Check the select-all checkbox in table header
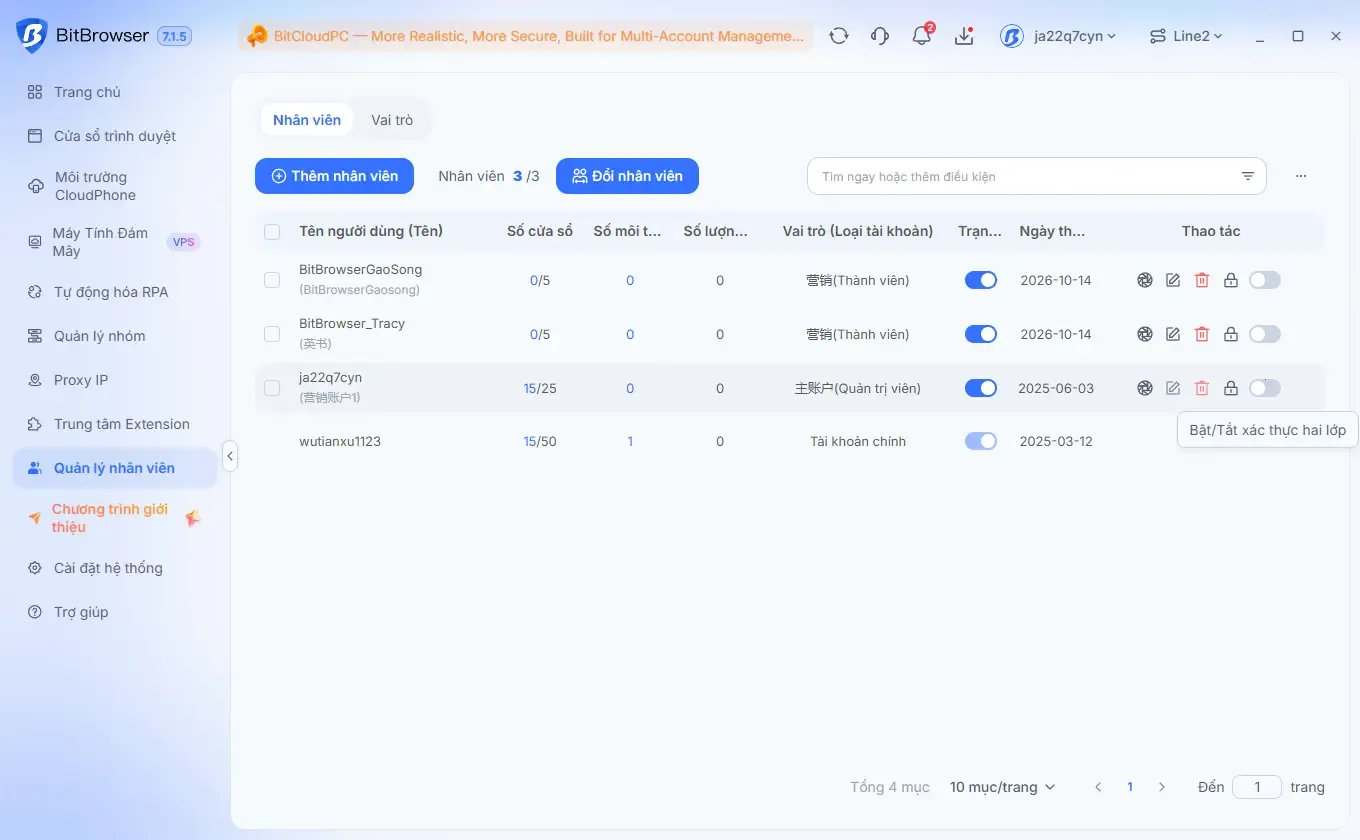This screenshot has width=1360, height=840. click(x=272, y=232)
